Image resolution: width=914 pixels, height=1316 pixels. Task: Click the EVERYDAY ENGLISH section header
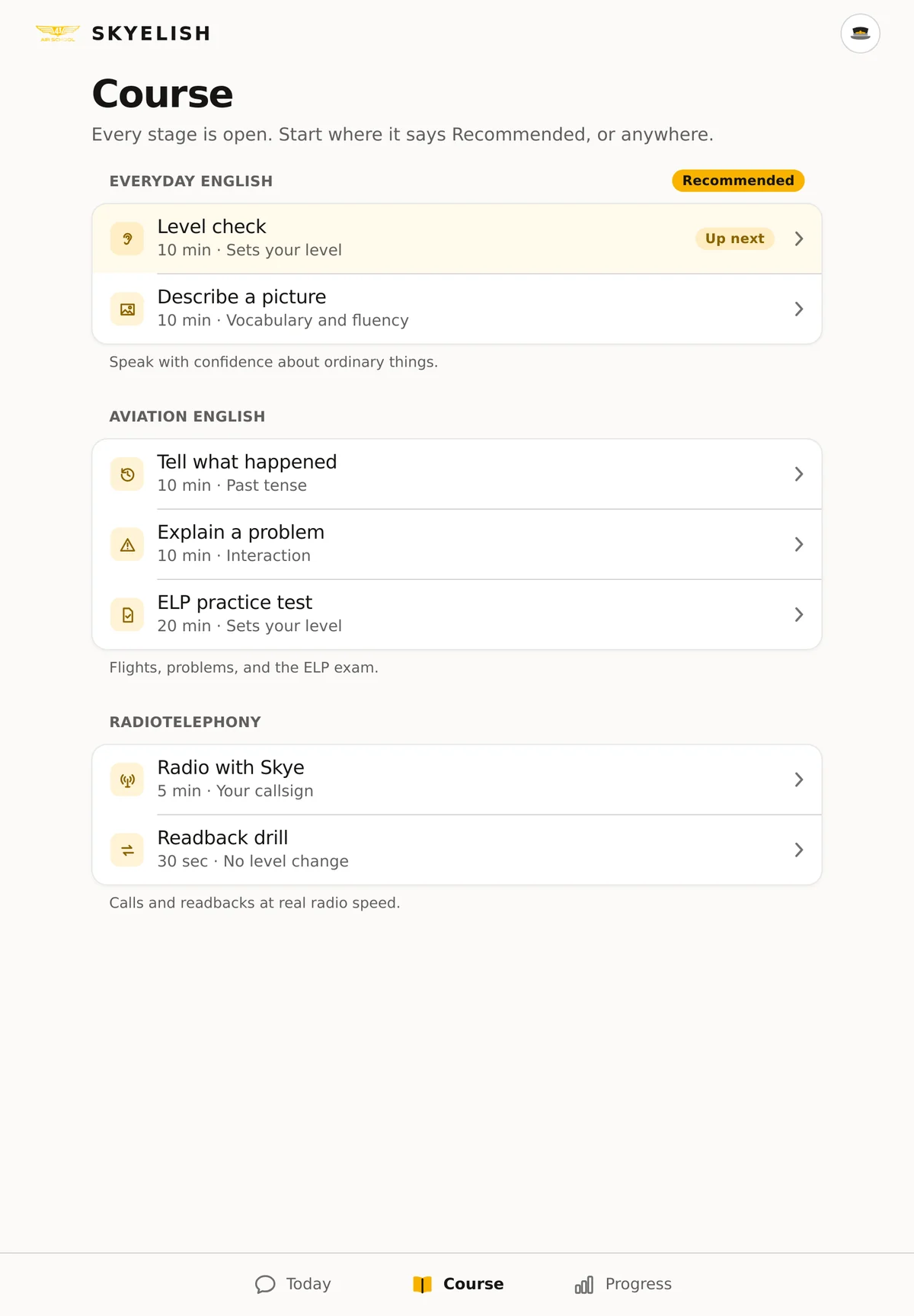(x=190, y=181)
